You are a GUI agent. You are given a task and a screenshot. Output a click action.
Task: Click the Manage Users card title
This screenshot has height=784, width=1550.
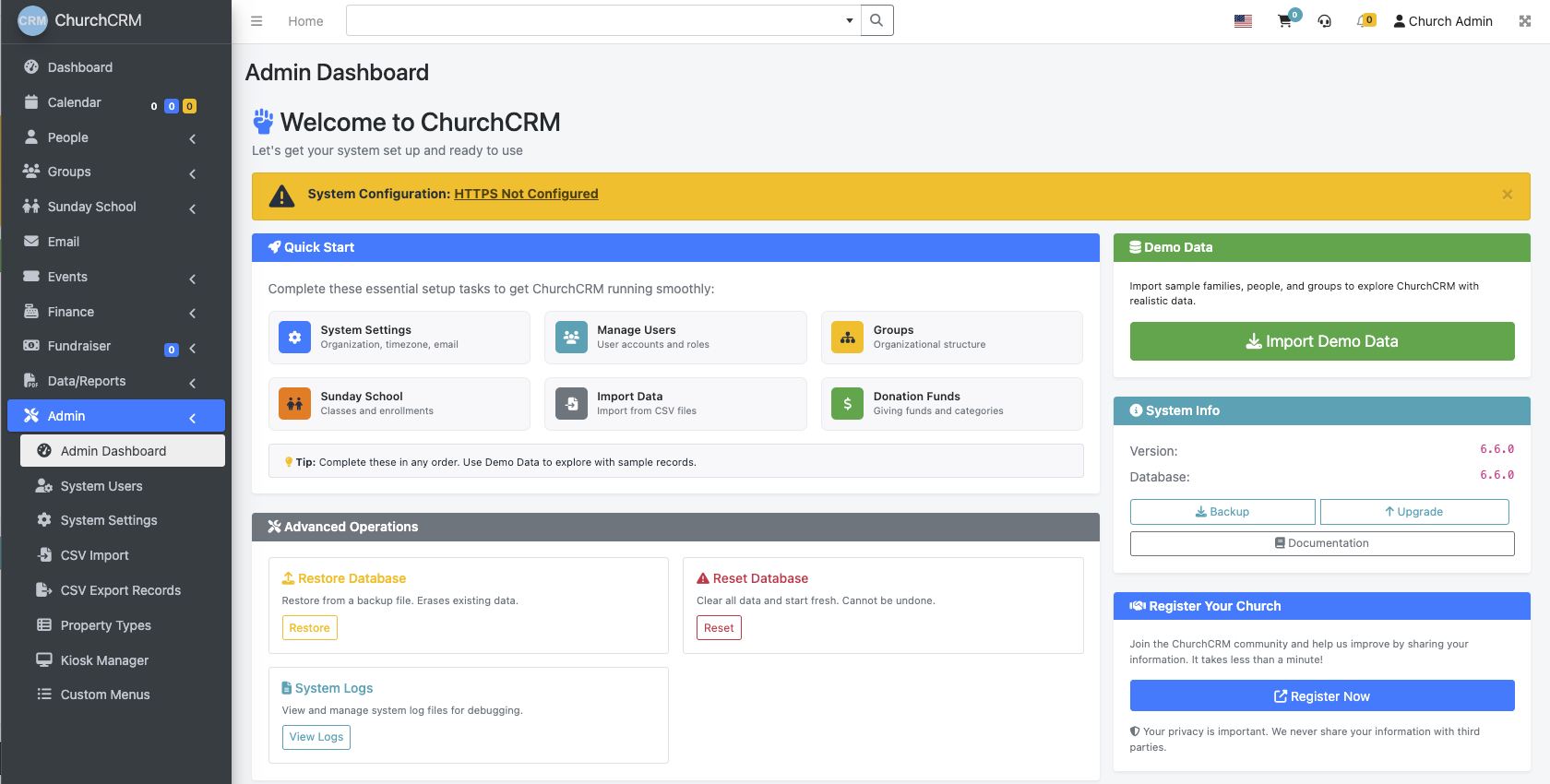[637, 330]
